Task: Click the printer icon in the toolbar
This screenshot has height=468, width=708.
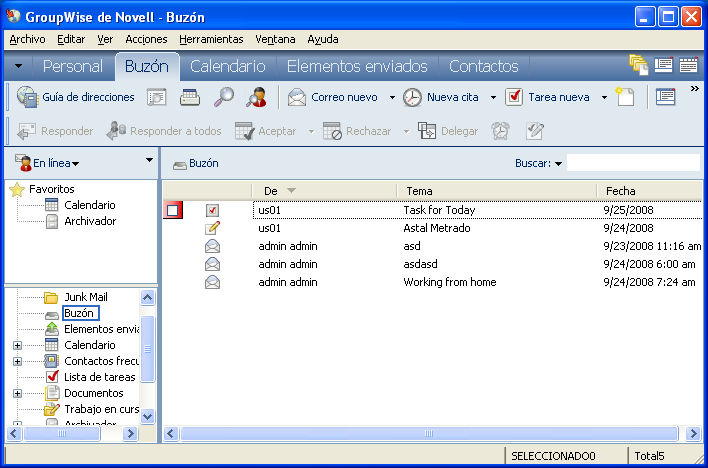Action: click(x=190, y=97)
